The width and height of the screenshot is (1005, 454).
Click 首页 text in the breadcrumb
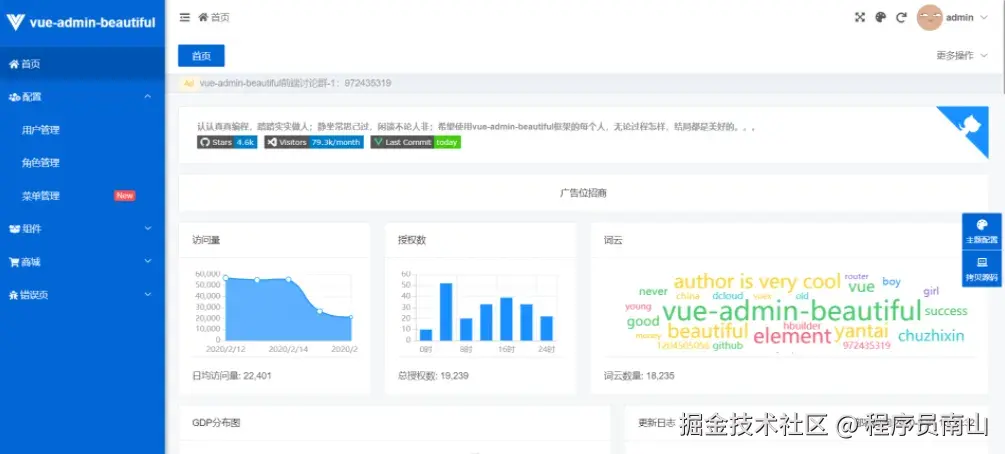pyautogui.click(x=220, y=17)
